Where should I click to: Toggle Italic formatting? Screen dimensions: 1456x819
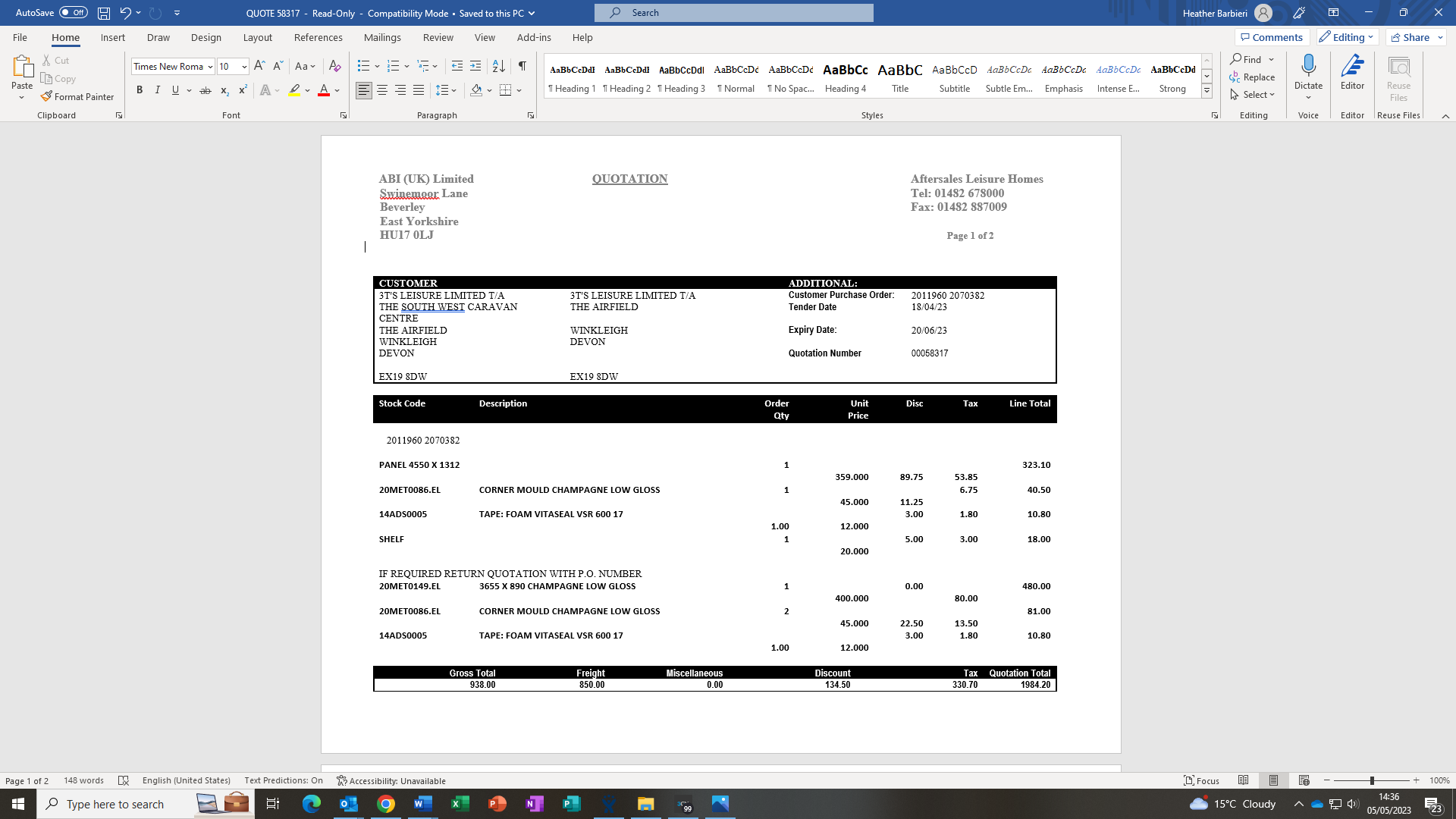click(x=157, y=90)
